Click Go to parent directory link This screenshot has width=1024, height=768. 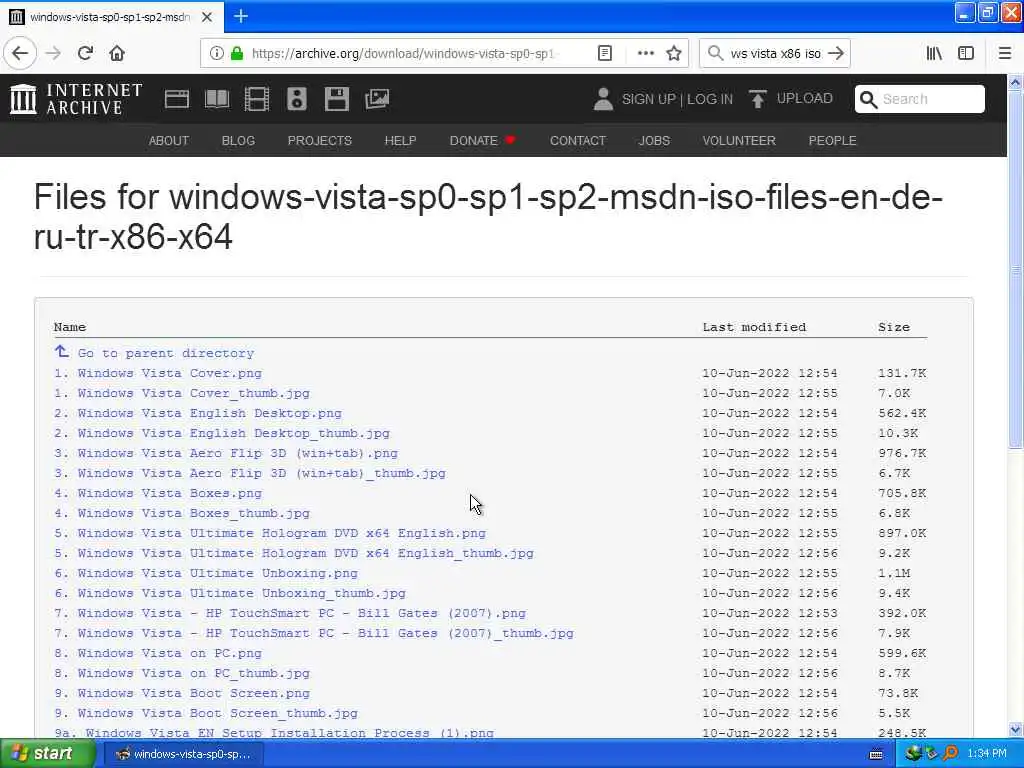(166, 353)
